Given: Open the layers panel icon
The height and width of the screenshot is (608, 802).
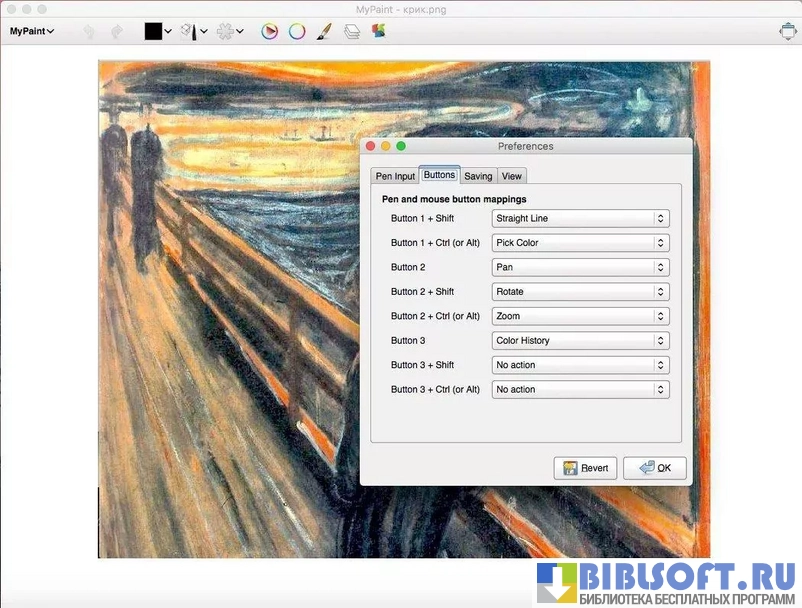Looking at the screenshot, I should click(x=351, y=31).
